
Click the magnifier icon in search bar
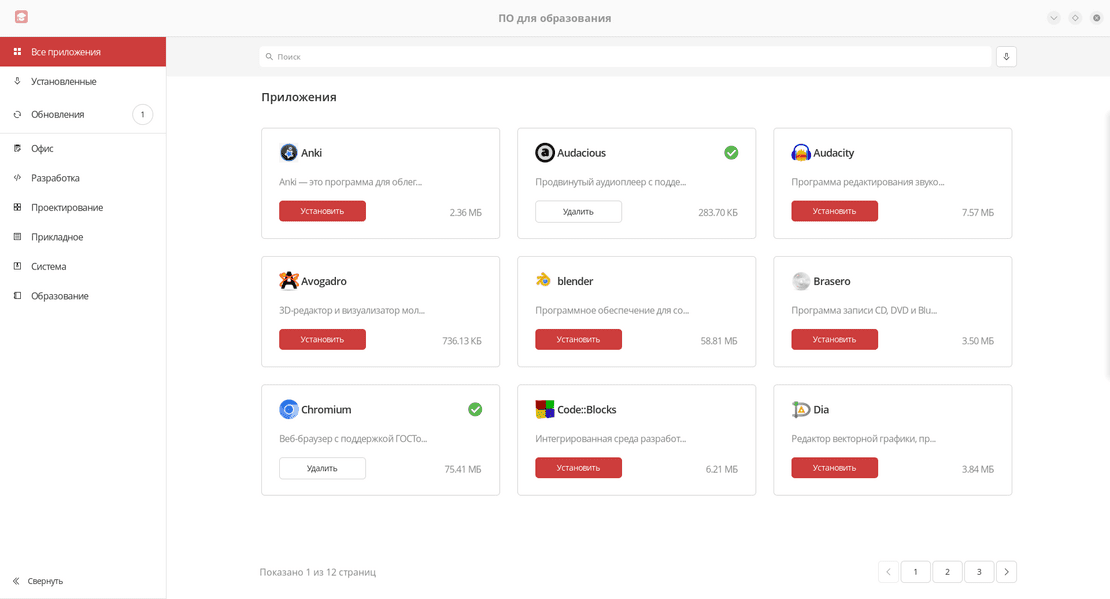tap(269, 57)
